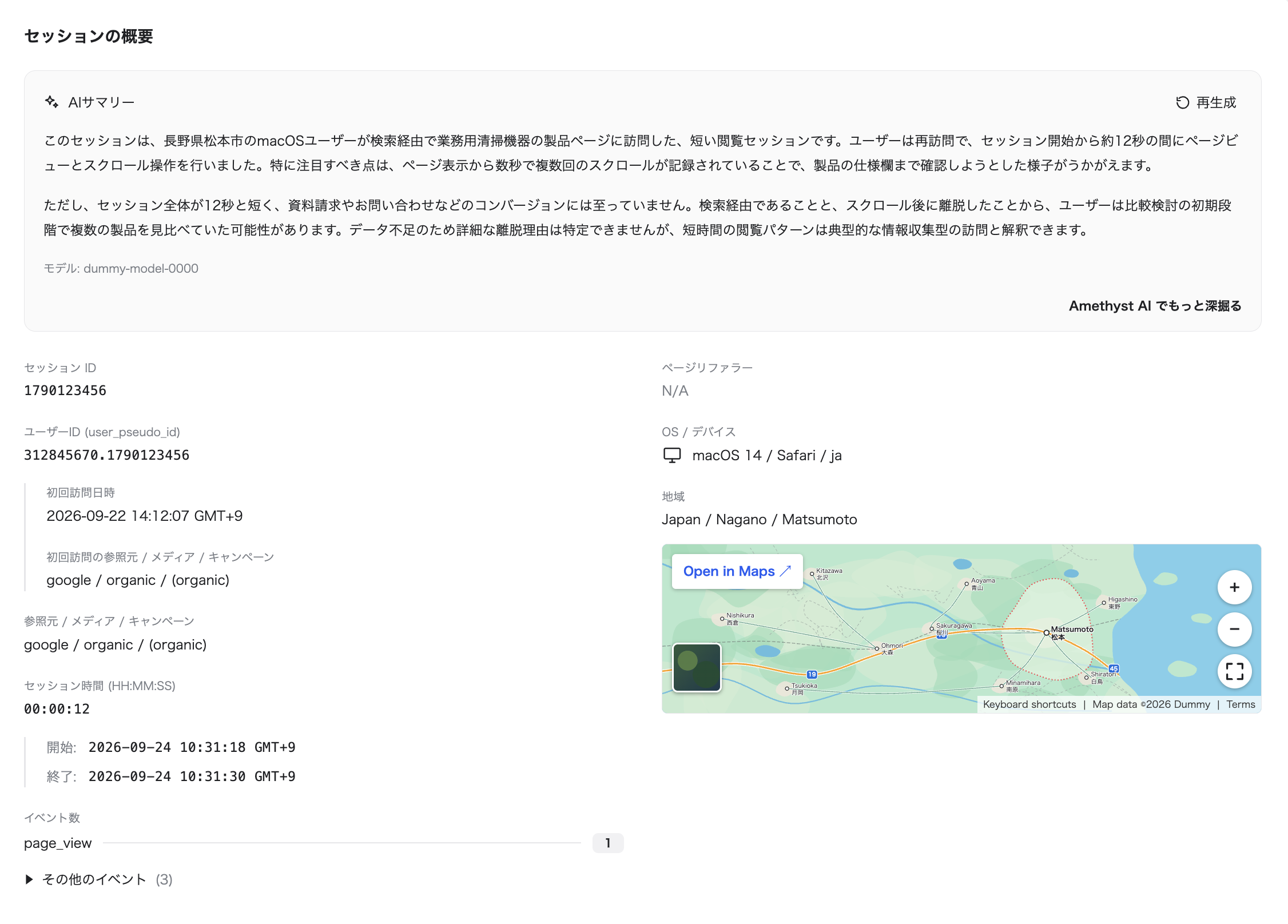
Task: Open Amethyst AI でもっと深掘る link
Action: [1155, 306]
